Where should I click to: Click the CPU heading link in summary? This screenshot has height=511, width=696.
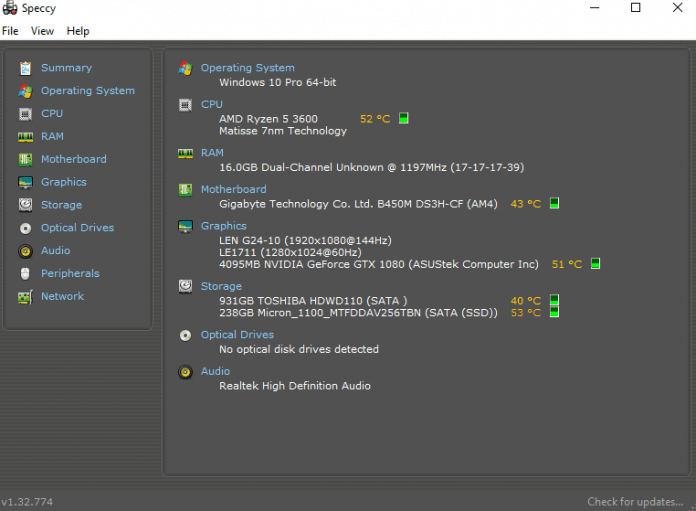(212, 104)
